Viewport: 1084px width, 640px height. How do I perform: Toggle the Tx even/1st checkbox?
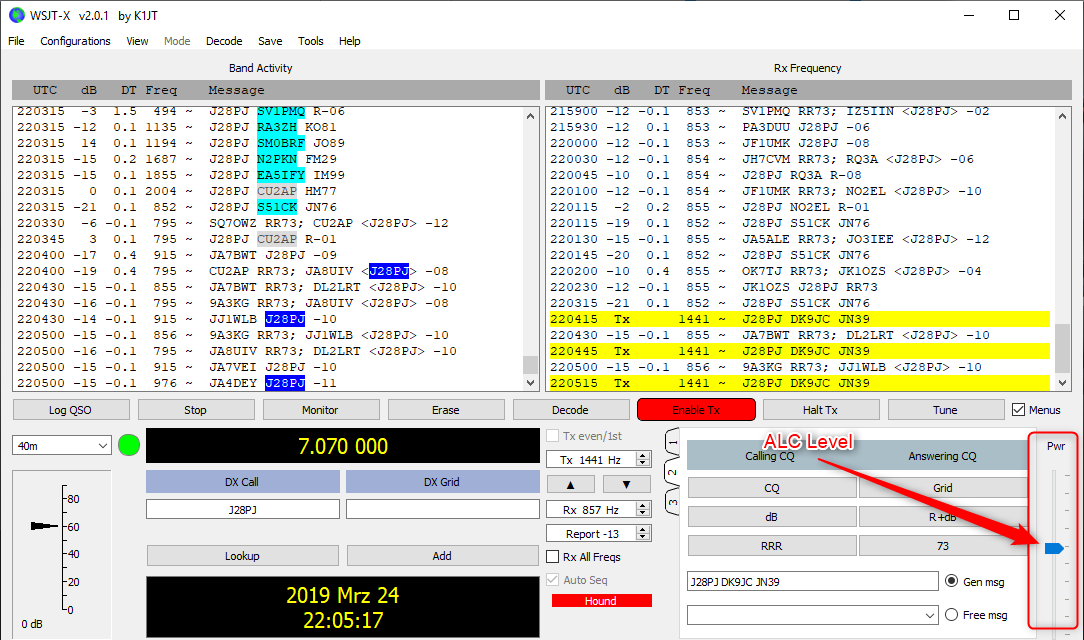[552, 436]
